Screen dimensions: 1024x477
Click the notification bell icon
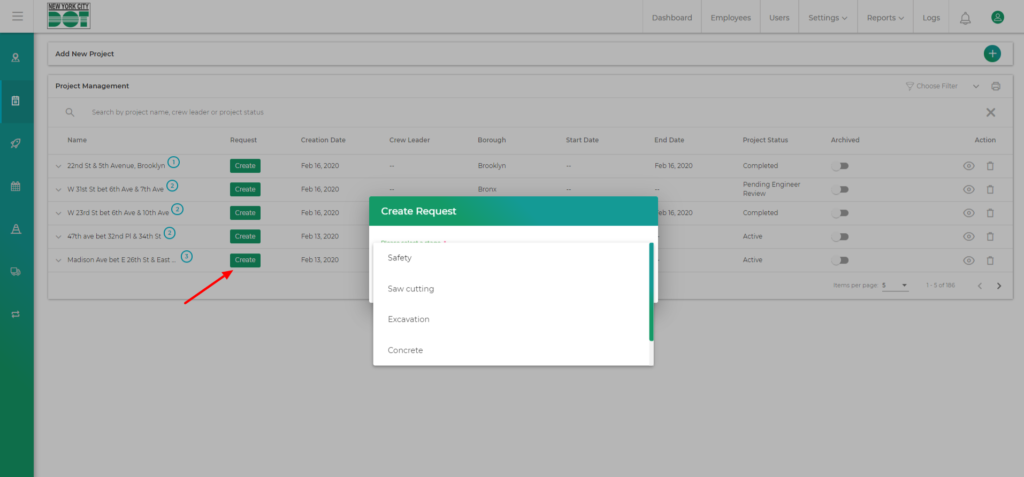(x=965, y=18)
